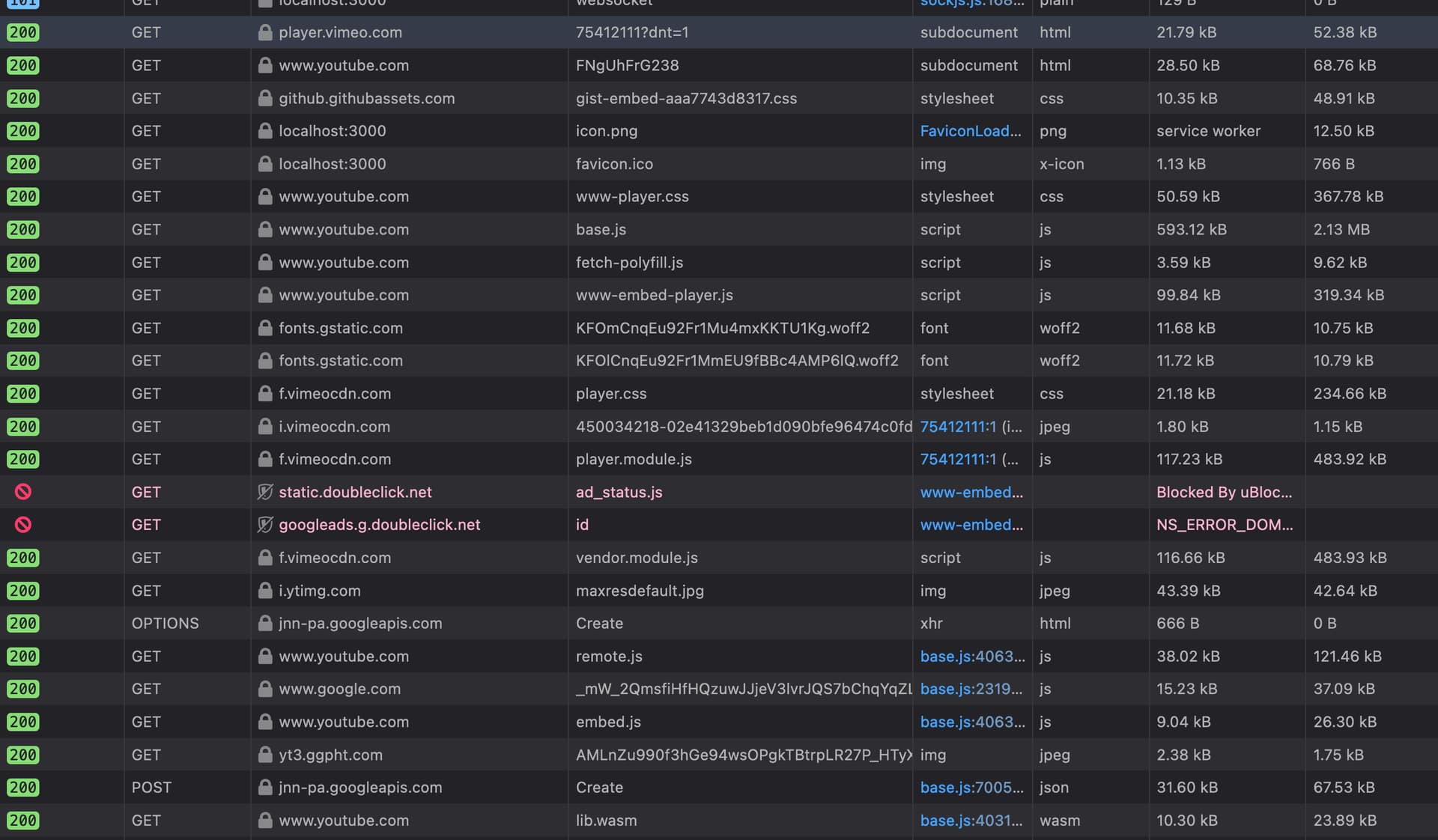Click the lock icon beside yt3.ggpht.com
1438x840 pixels.
[264, 755]
